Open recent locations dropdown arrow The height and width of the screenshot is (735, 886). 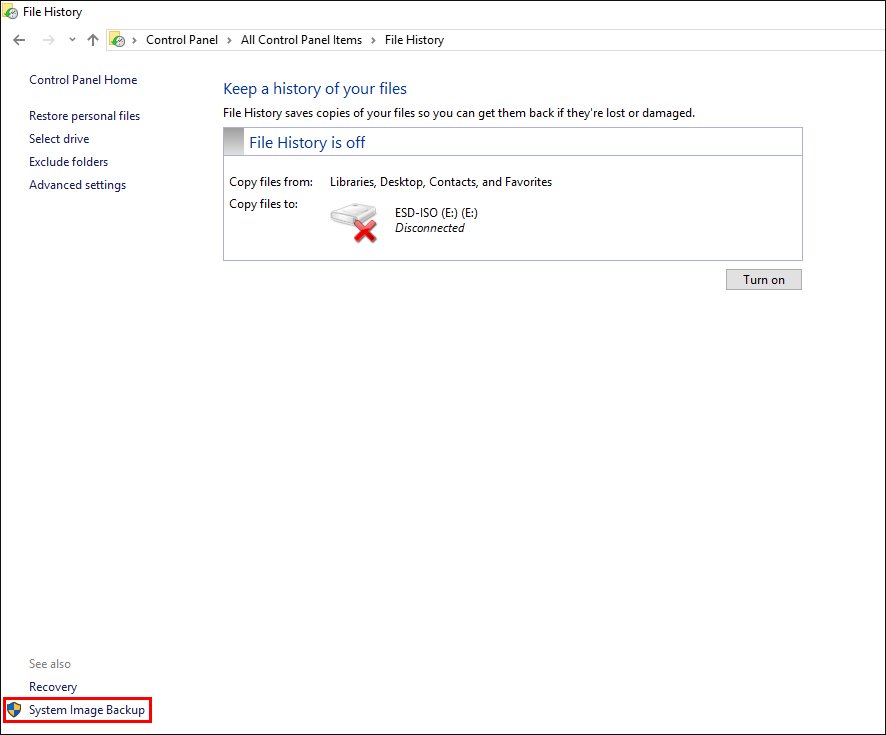click(x=72, y=40)
